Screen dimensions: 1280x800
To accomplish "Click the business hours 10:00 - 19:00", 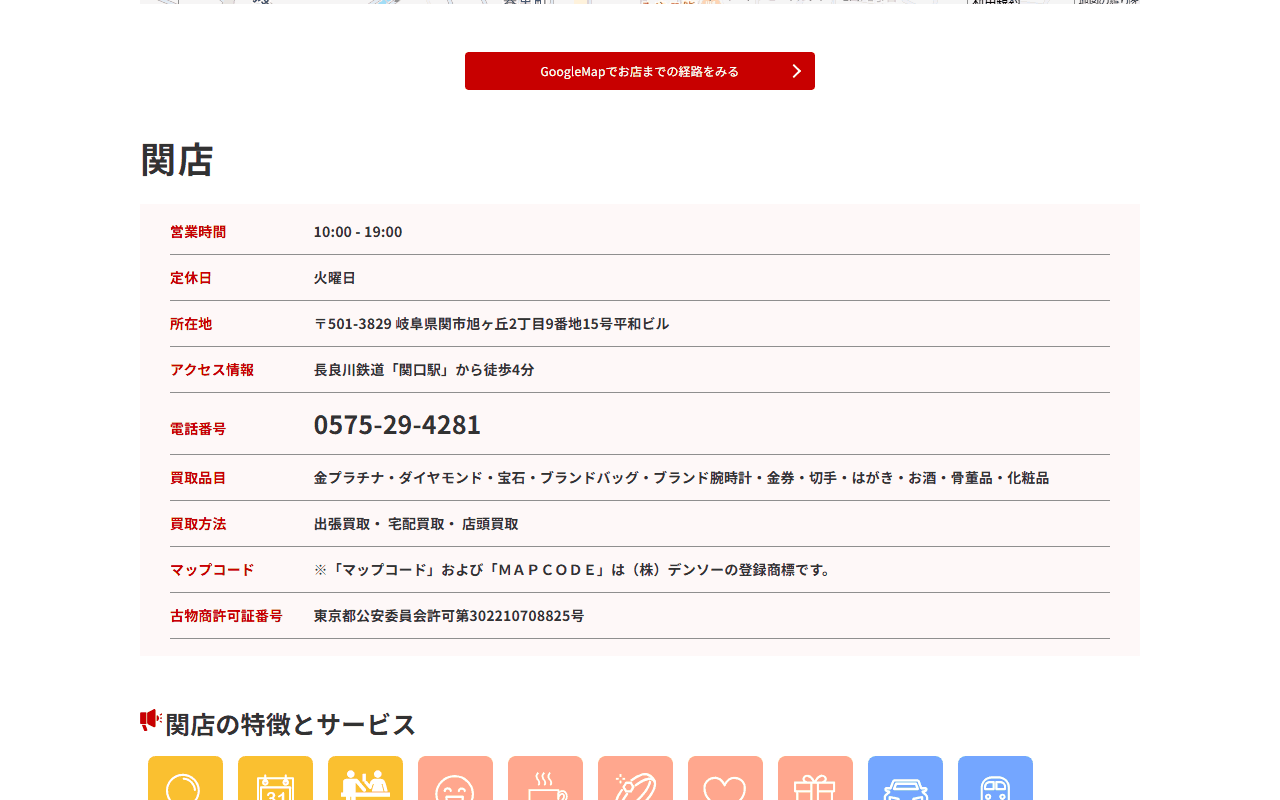I will pos(358,232).
